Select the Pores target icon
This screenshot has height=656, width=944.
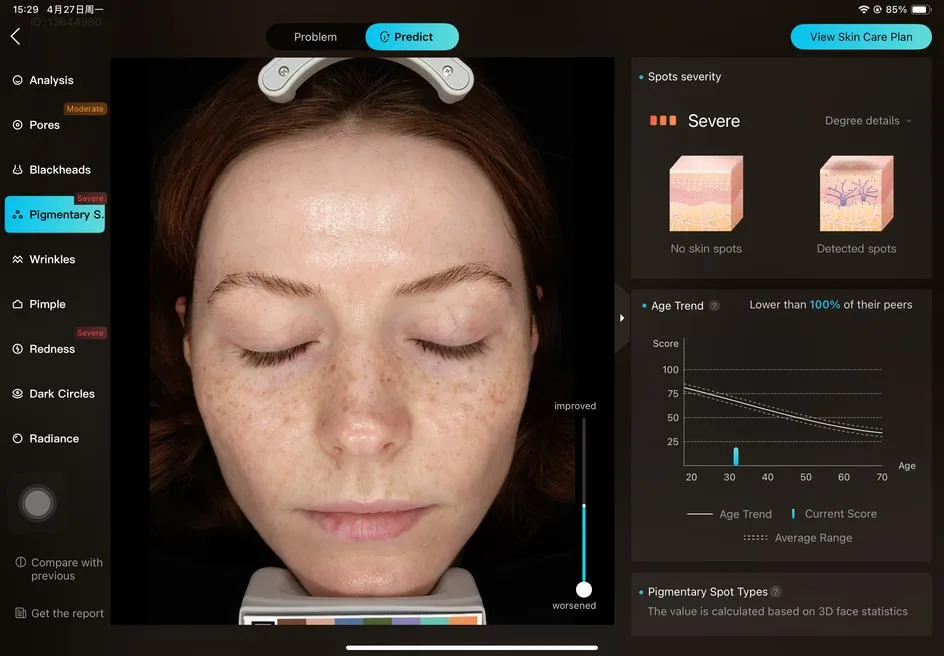click(17, 125)
